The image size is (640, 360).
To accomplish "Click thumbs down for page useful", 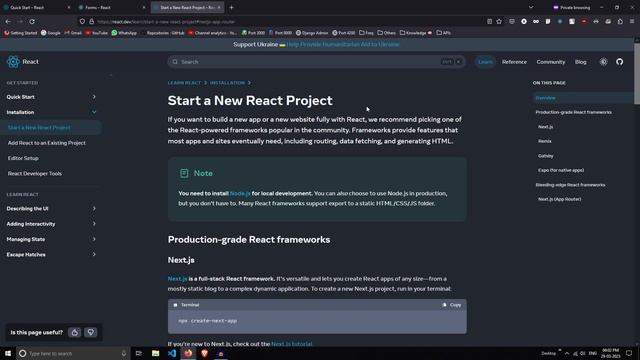I will pos(91,333).
